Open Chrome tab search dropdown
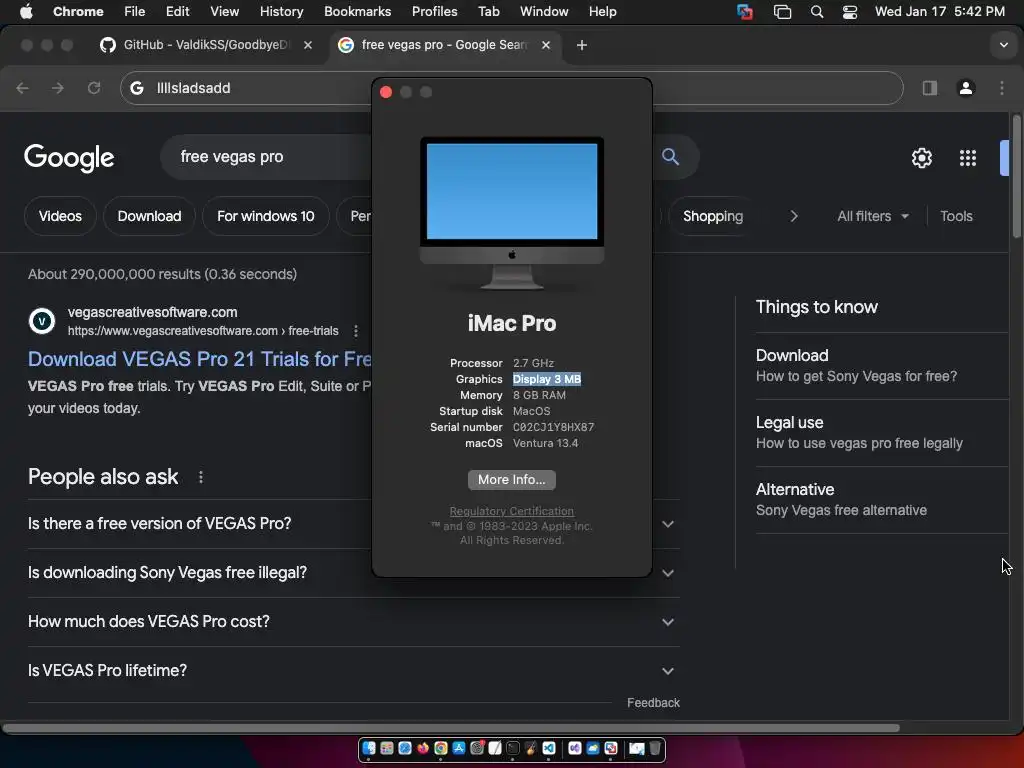 point(1003,45)
